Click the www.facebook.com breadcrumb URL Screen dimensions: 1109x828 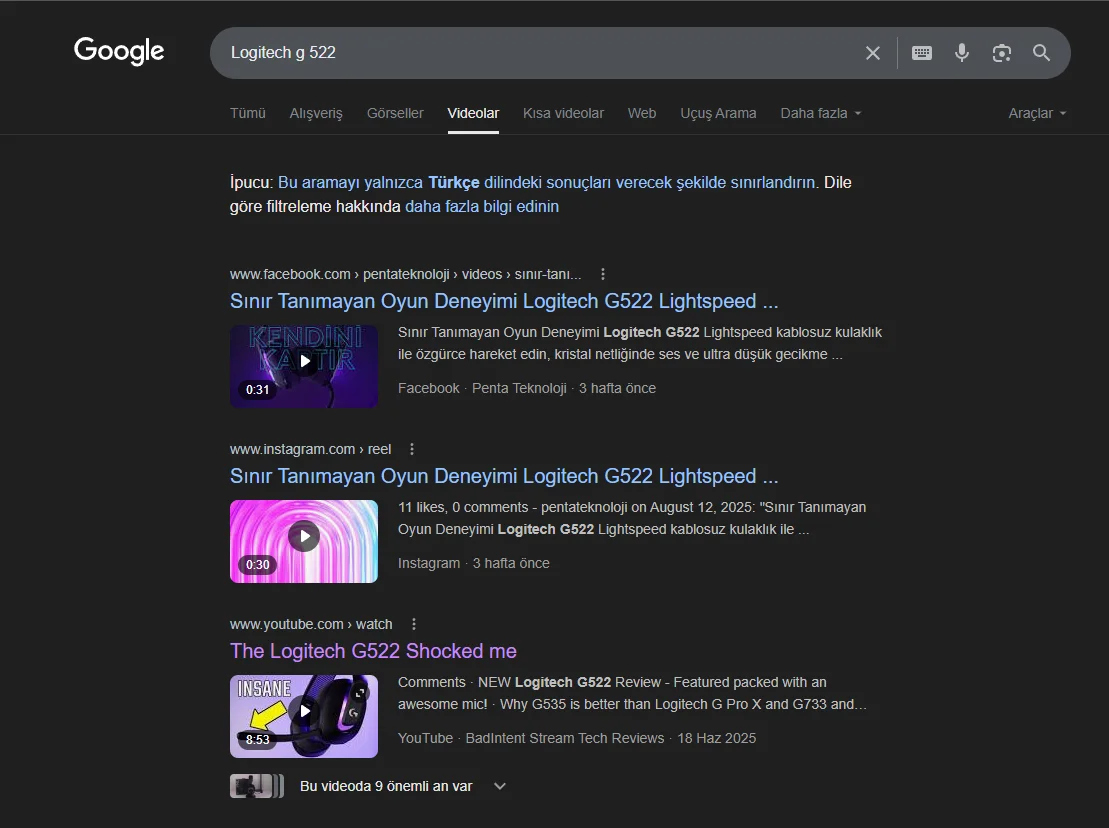click(405, 274)
